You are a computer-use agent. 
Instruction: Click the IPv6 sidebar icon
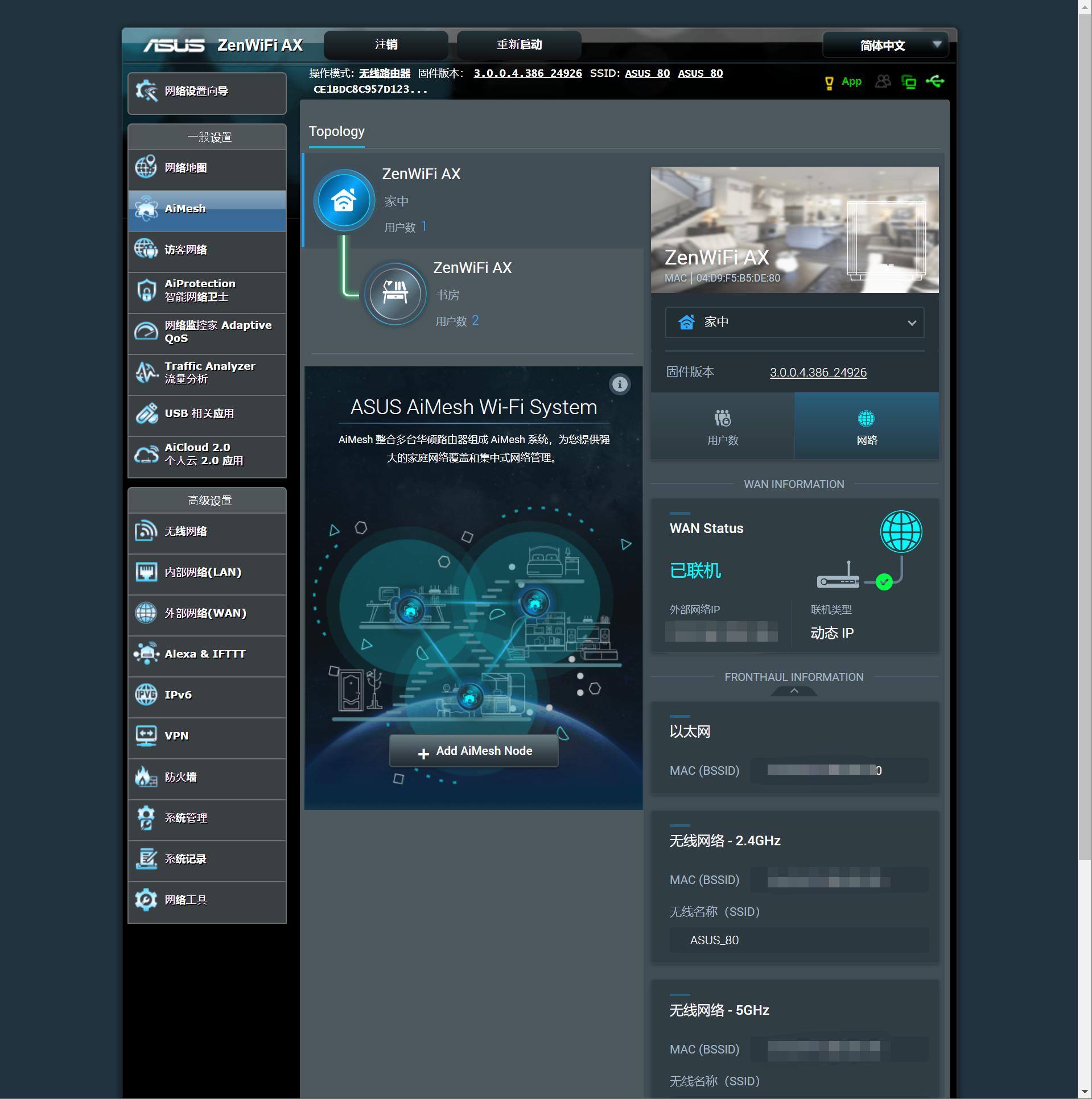point(146,695)
